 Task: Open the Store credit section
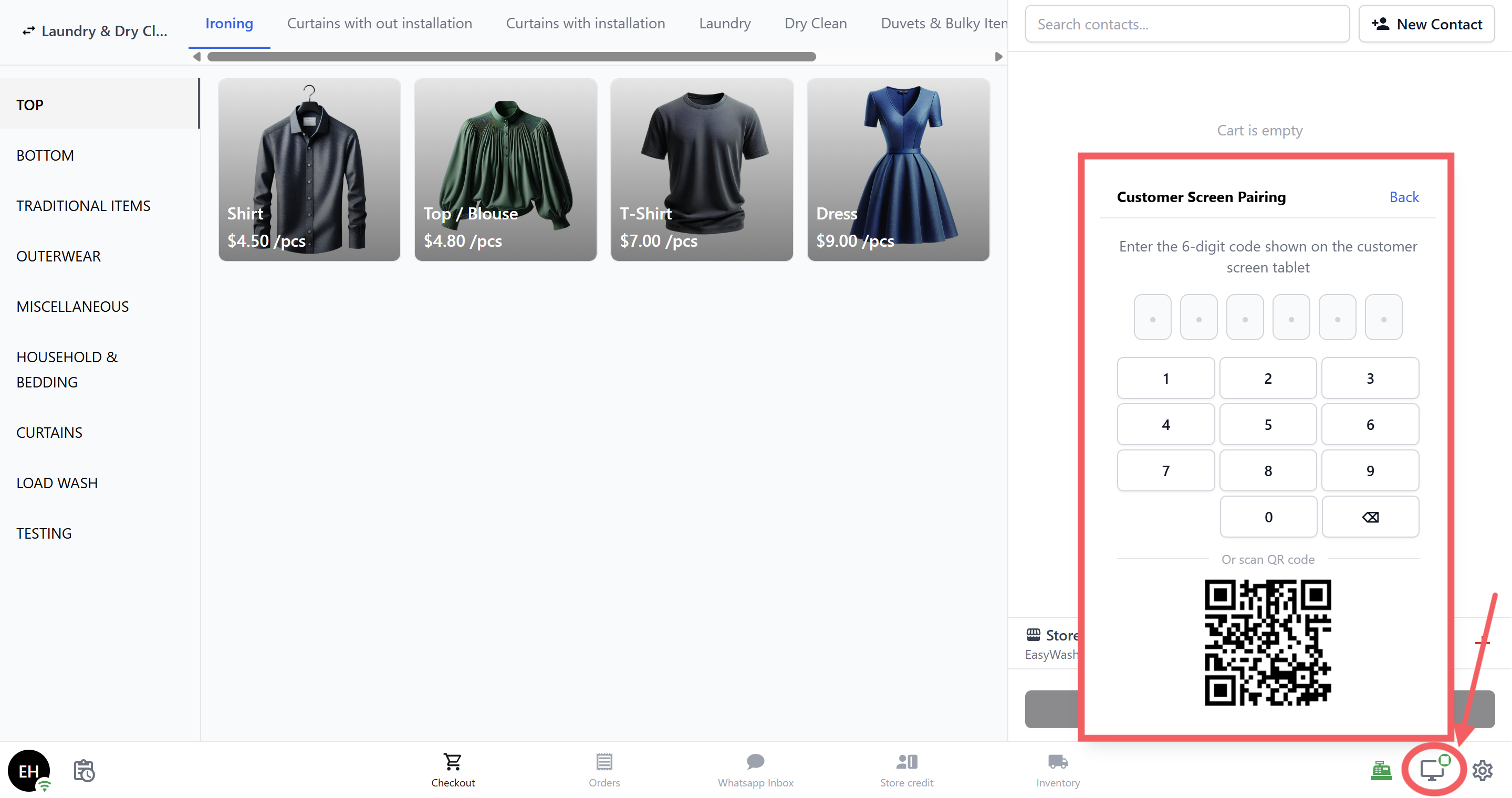[x=906, y=770]
